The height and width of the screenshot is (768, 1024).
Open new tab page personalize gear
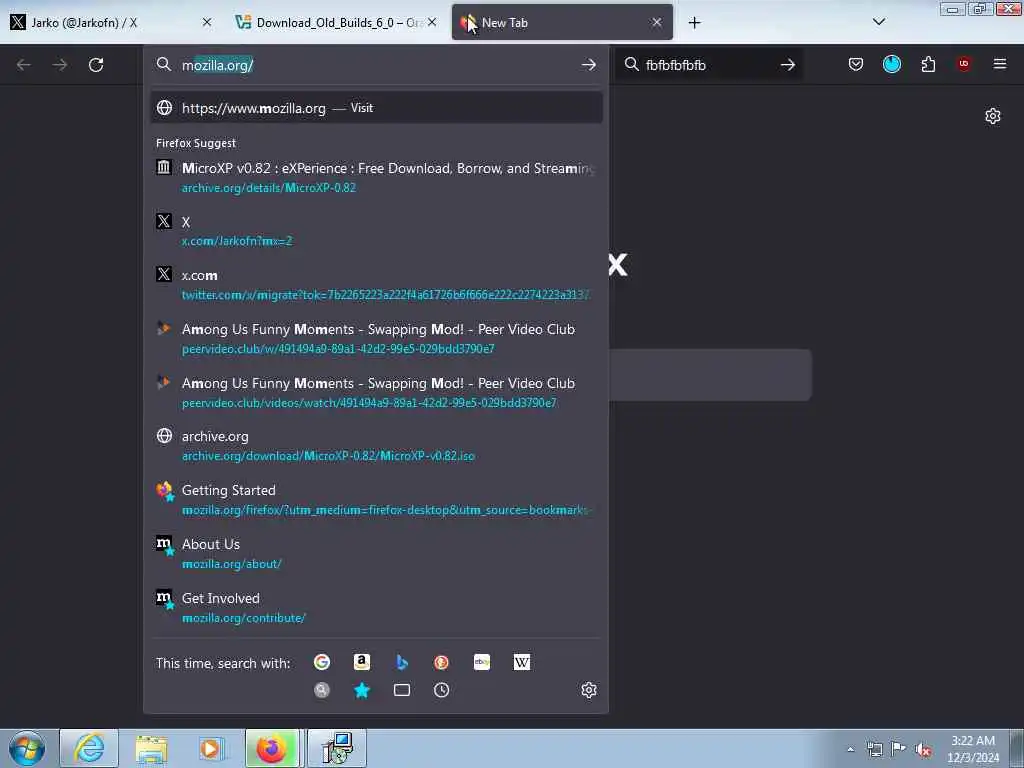click(x=993, y=116)
